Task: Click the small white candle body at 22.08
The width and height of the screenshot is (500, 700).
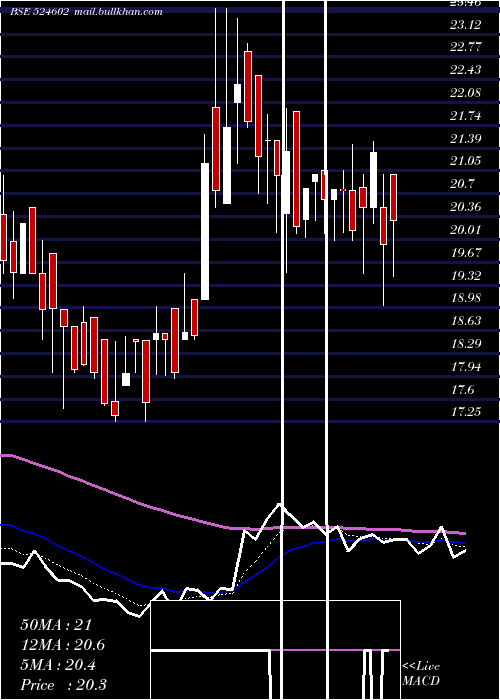Action: [238, 93]
